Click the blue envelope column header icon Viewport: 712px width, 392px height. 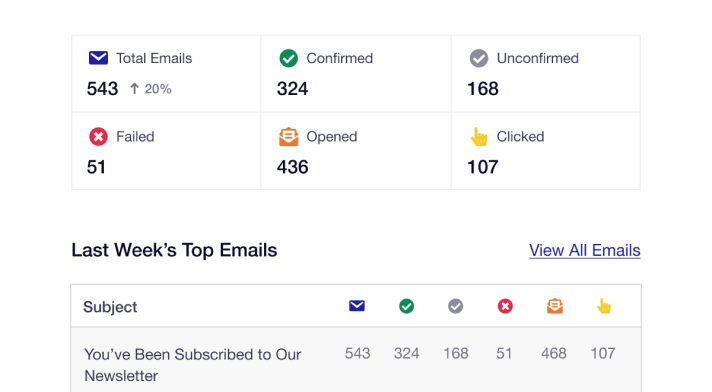coord(357,306)
